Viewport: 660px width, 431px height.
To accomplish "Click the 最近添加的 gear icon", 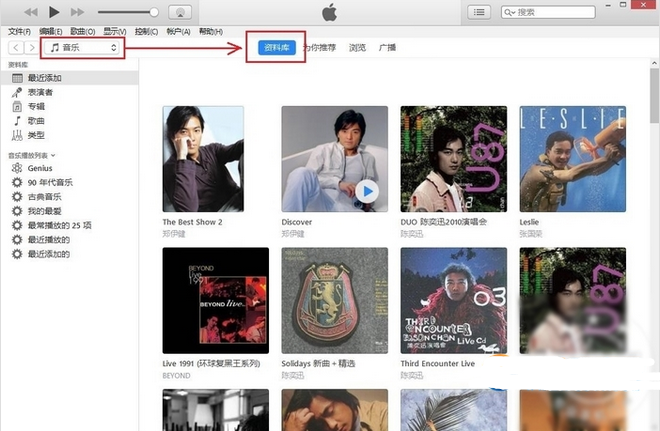I will (17, 254).
